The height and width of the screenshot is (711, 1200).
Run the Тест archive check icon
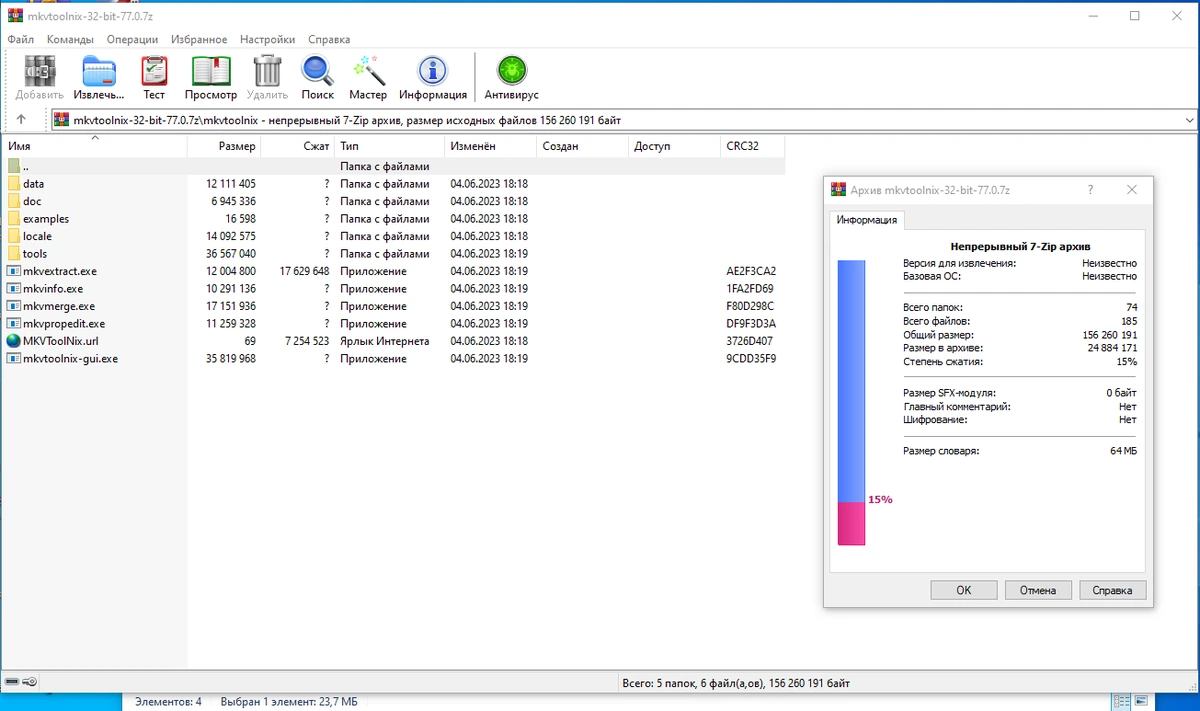154,71
